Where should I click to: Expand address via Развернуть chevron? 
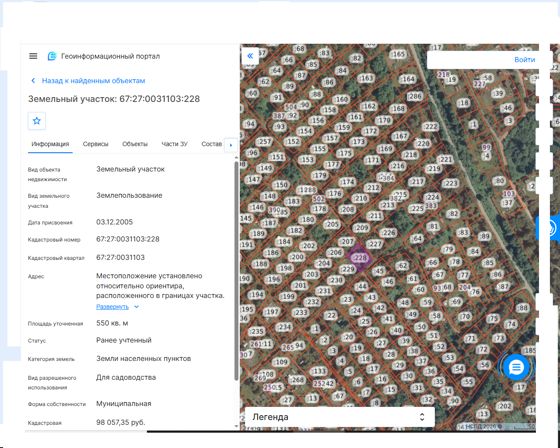pos(136,307)
